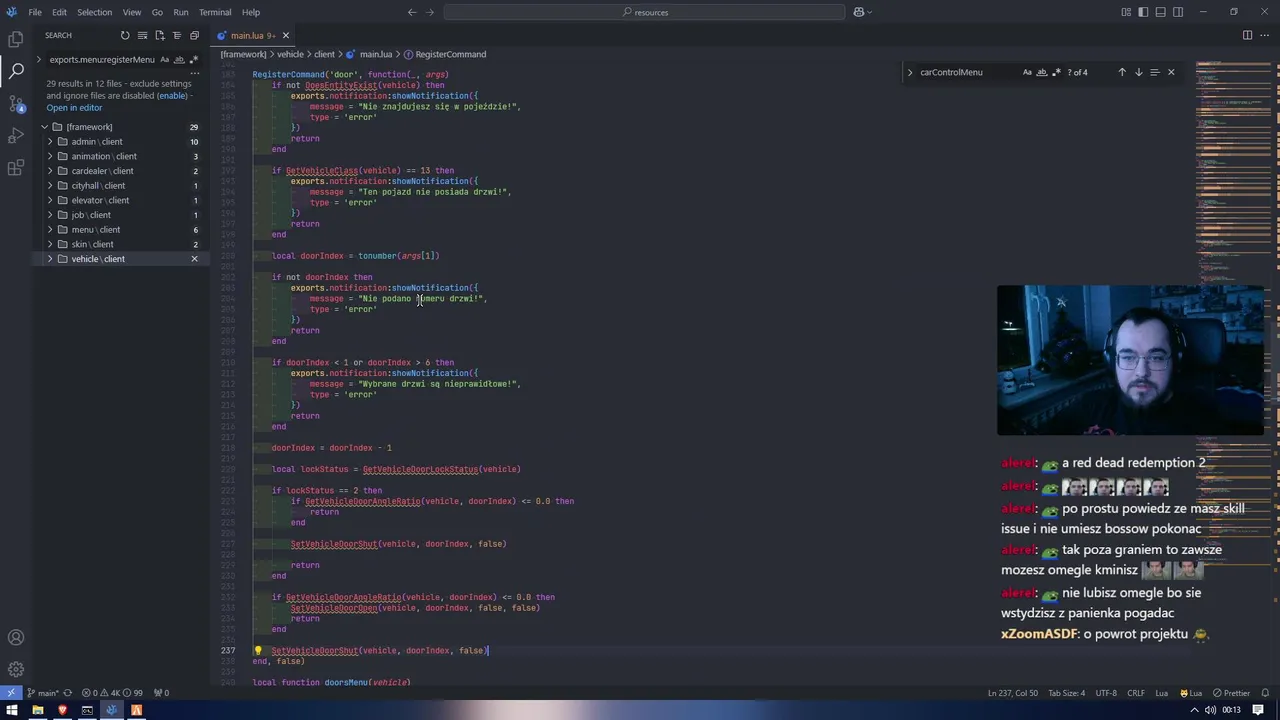Image resolution: width=1280 pixels, height=720 pixels.
Task: Toggle Match Case in sidebar search
Action: (x=165, y=59)
